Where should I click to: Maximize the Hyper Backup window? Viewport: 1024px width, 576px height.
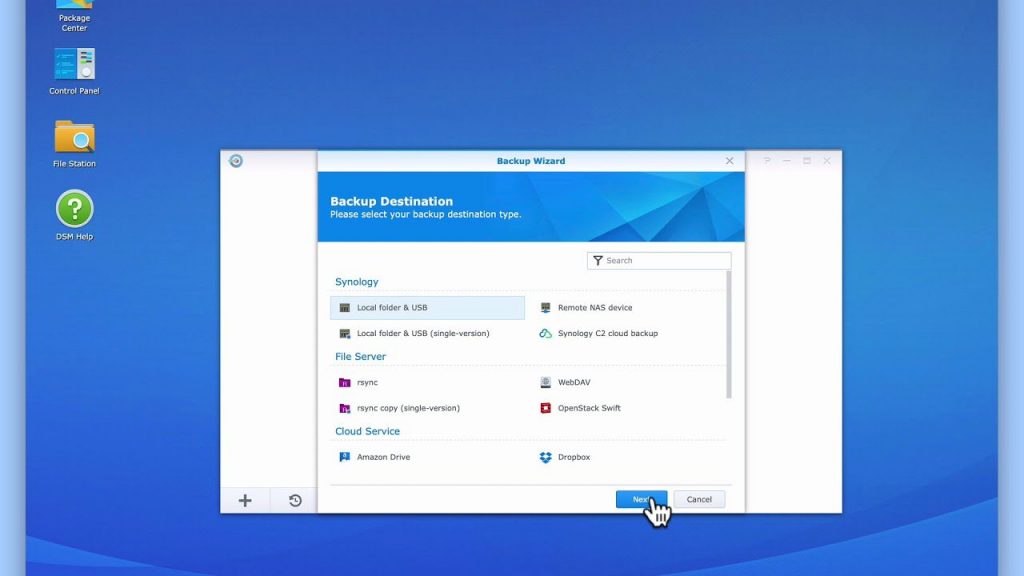coord(807,161)
